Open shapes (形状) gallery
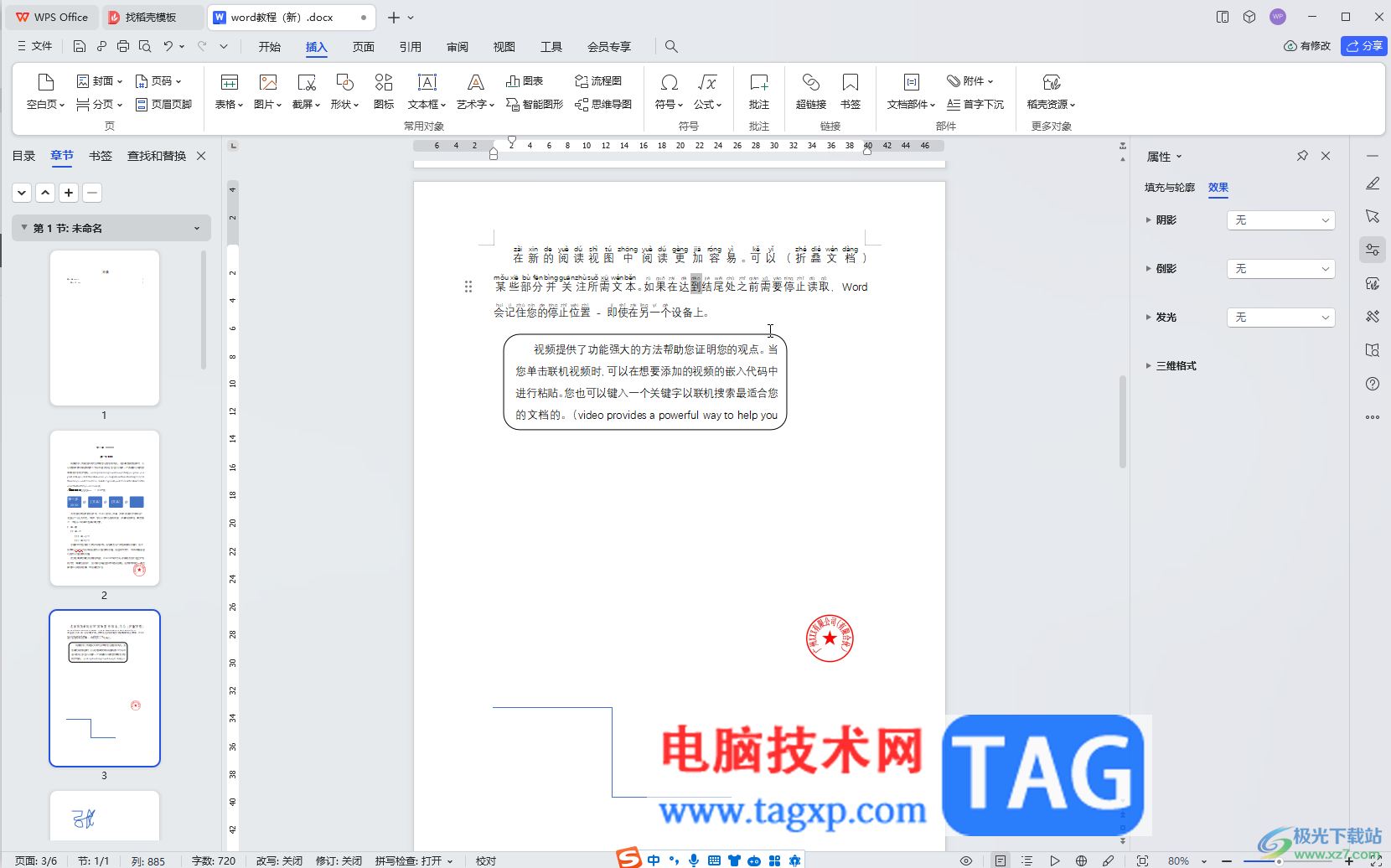1391x868 pixels. point(344,91)
